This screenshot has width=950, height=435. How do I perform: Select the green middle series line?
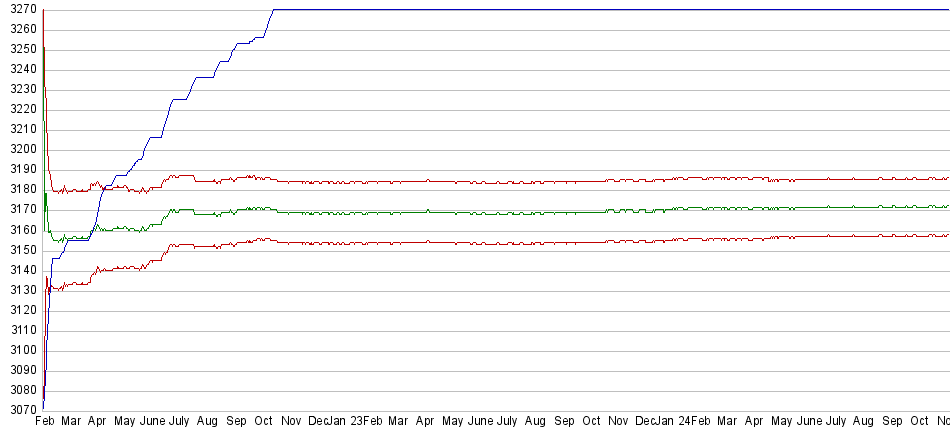500,212
